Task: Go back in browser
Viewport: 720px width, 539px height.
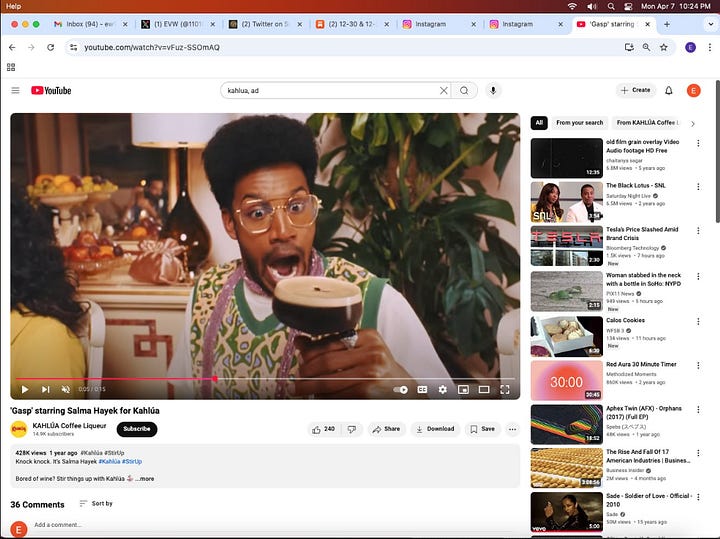Action: (12, 47)
